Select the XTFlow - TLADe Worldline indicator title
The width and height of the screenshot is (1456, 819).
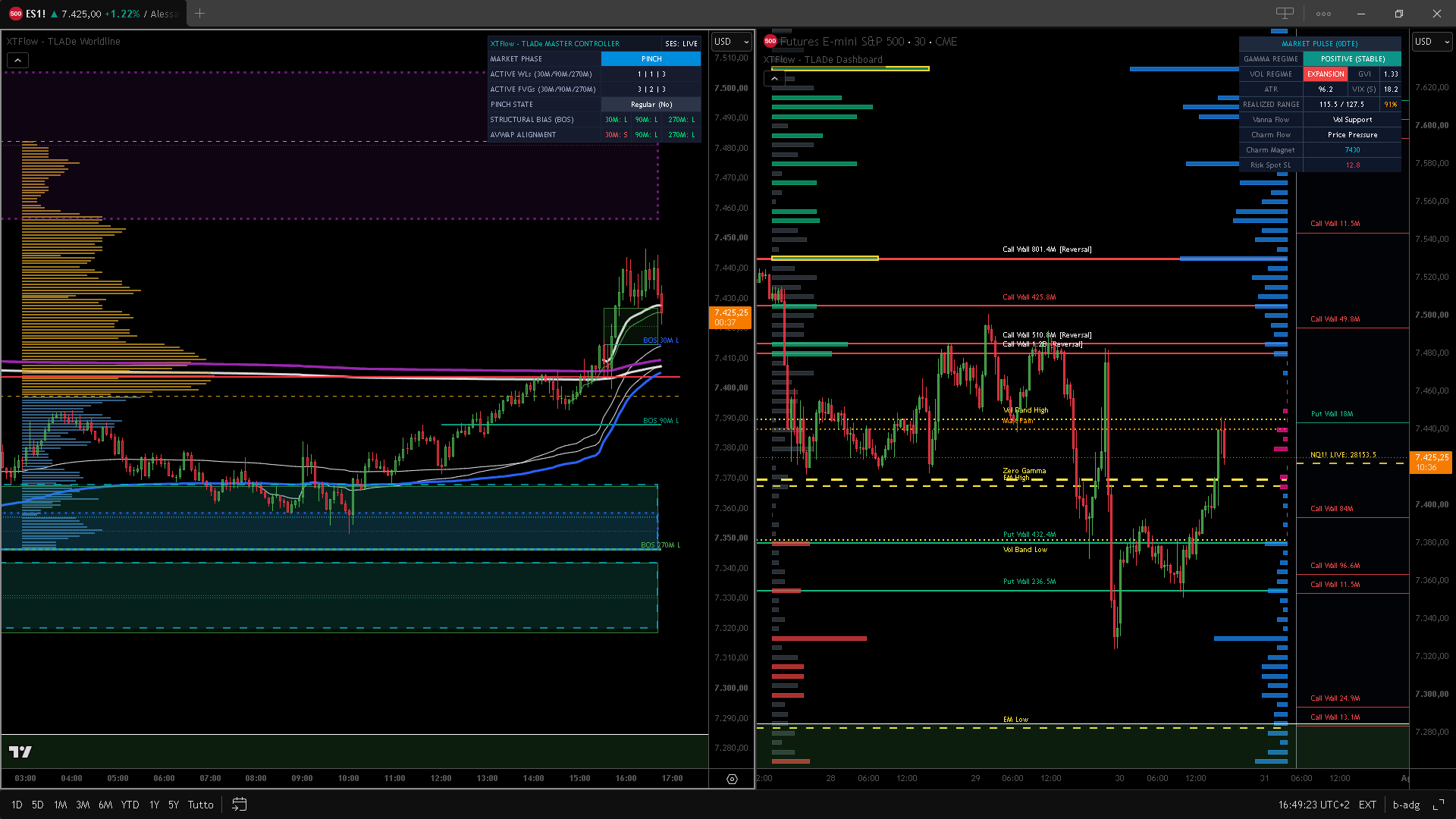(x=64, y=42)
